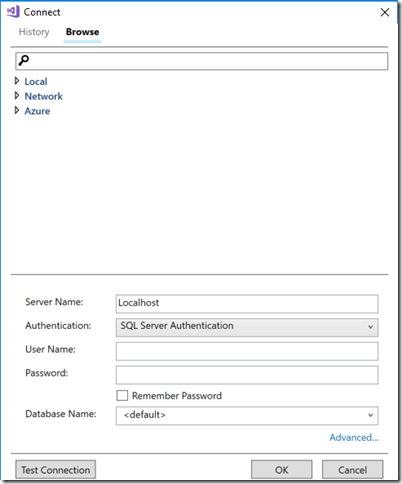Select the Azure tree item label
Viewport: 402px width, 484px height.
click(x=37, y=111)
